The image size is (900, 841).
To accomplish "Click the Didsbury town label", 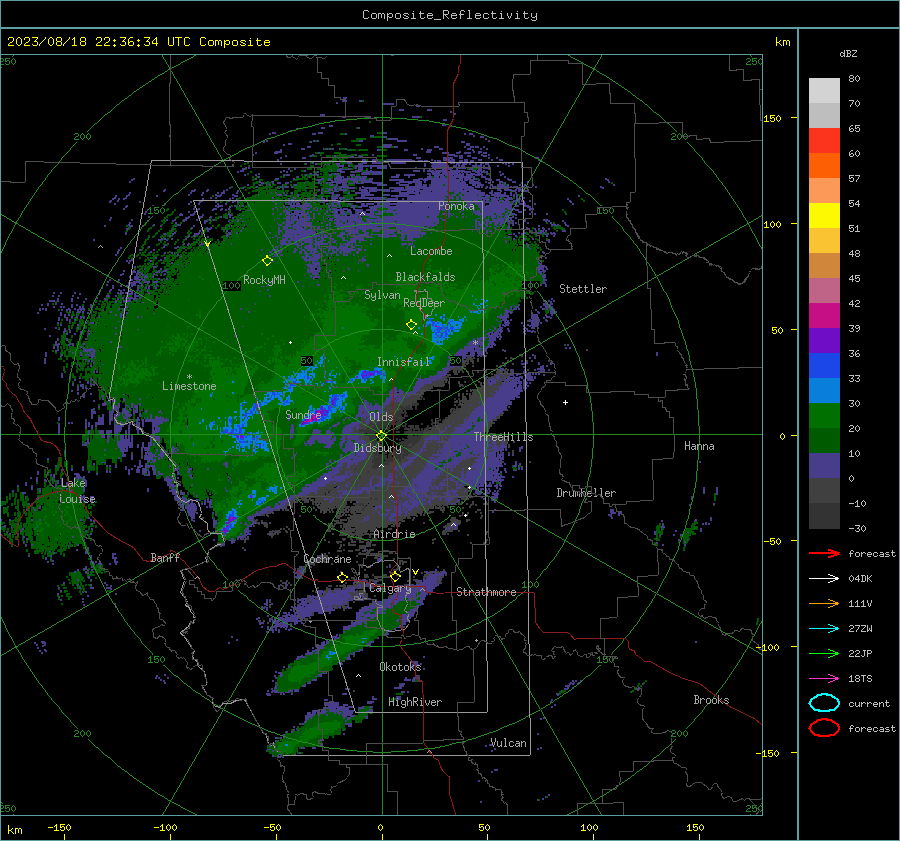I will [x=377, y=448].
